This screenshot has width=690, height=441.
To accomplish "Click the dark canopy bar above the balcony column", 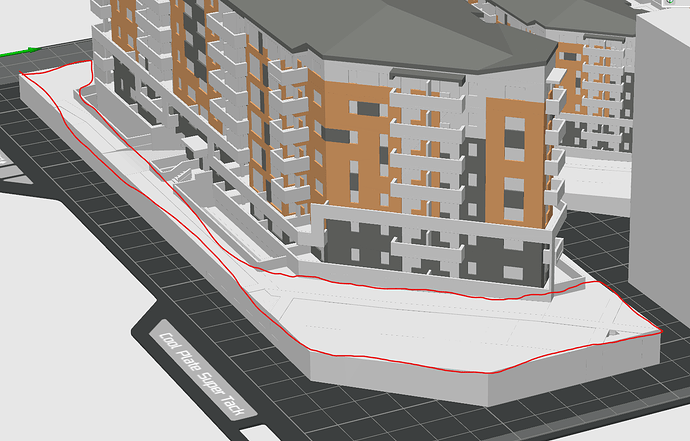I will click(427, 78).
